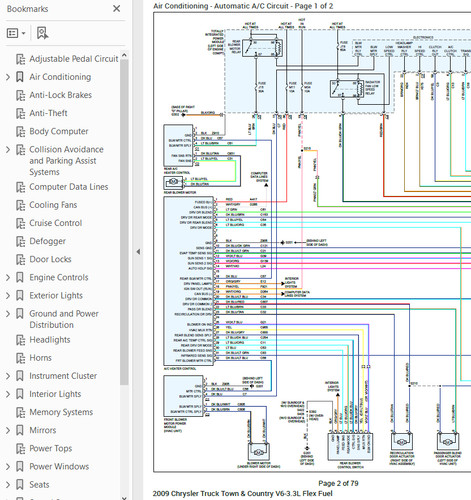
Task: Click the Adjustable Pedal Circuit bookmark icon
Action: pyautogui.click(x=21, y=59)
